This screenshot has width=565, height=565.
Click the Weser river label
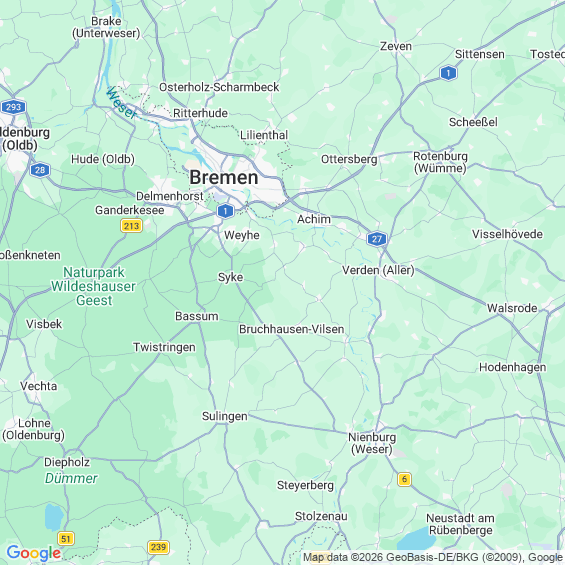click(x=121, y=102)
